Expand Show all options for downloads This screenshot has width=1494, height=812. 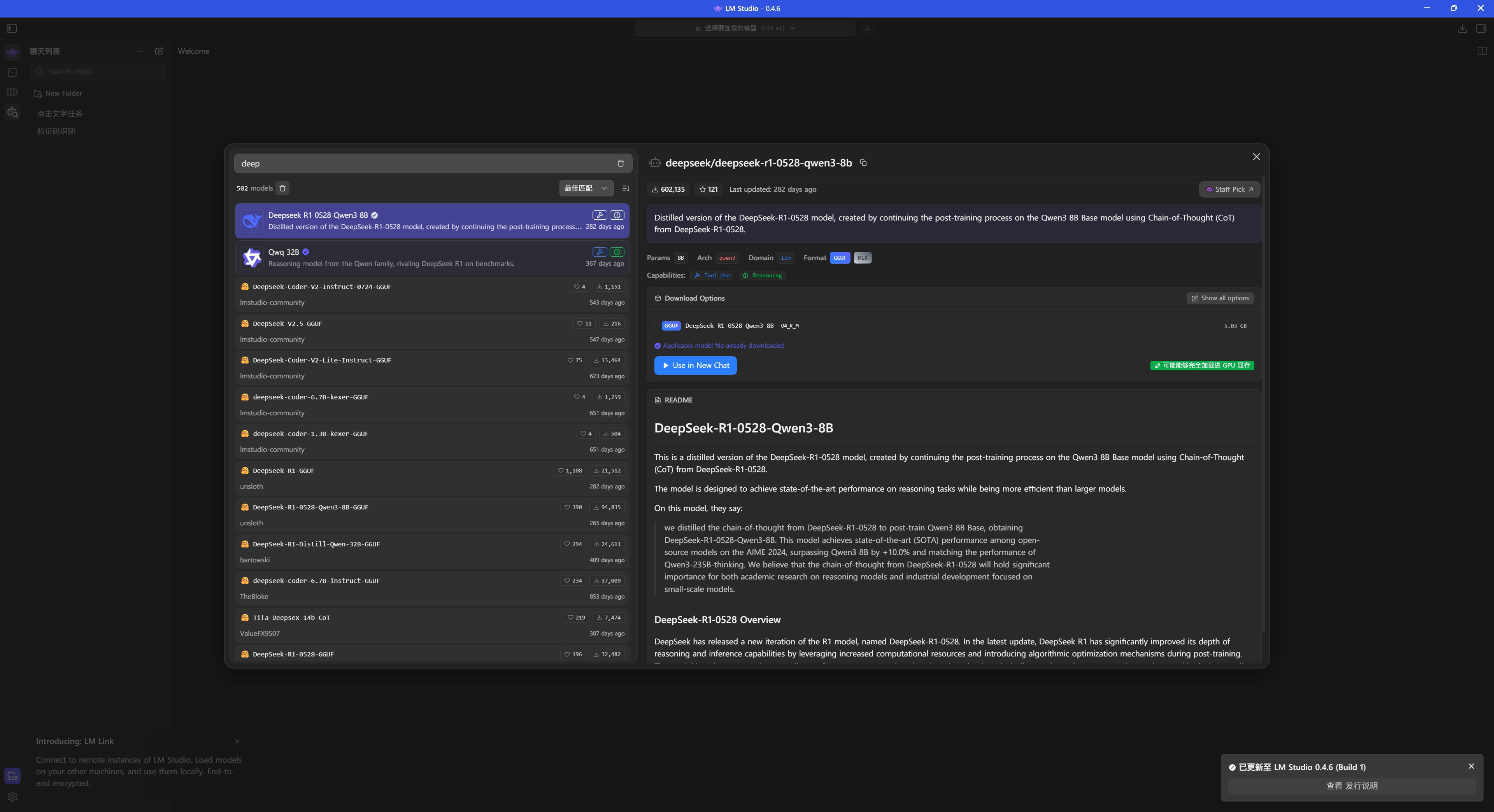1220,299
